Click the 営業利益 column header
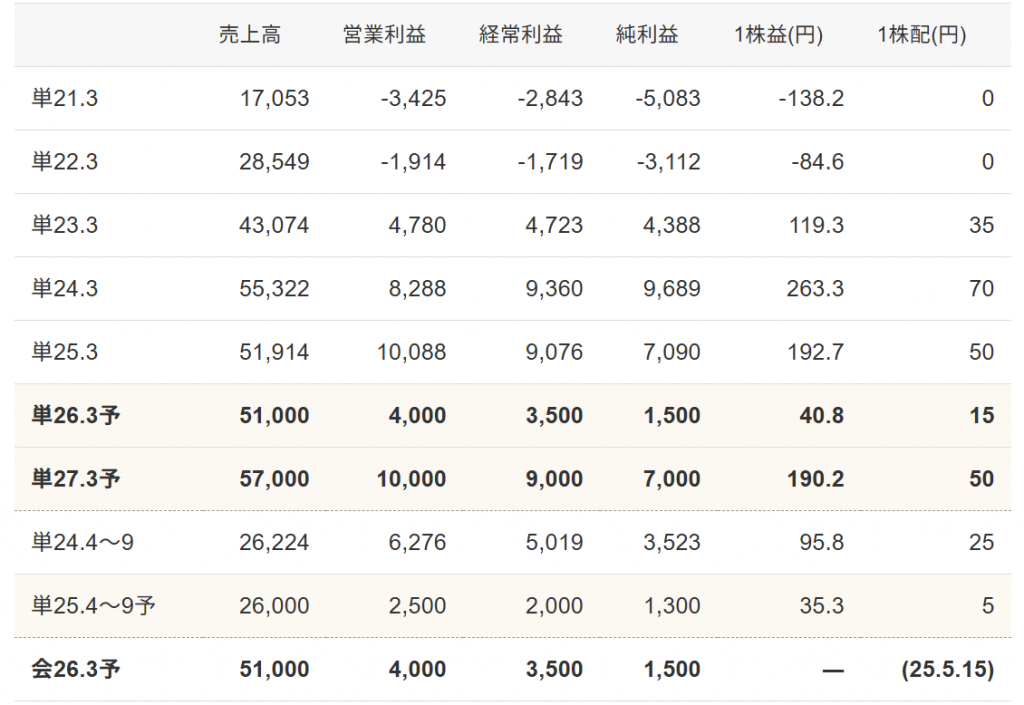The width and height of the screenshot is (1024, 705). click(384, 35)
